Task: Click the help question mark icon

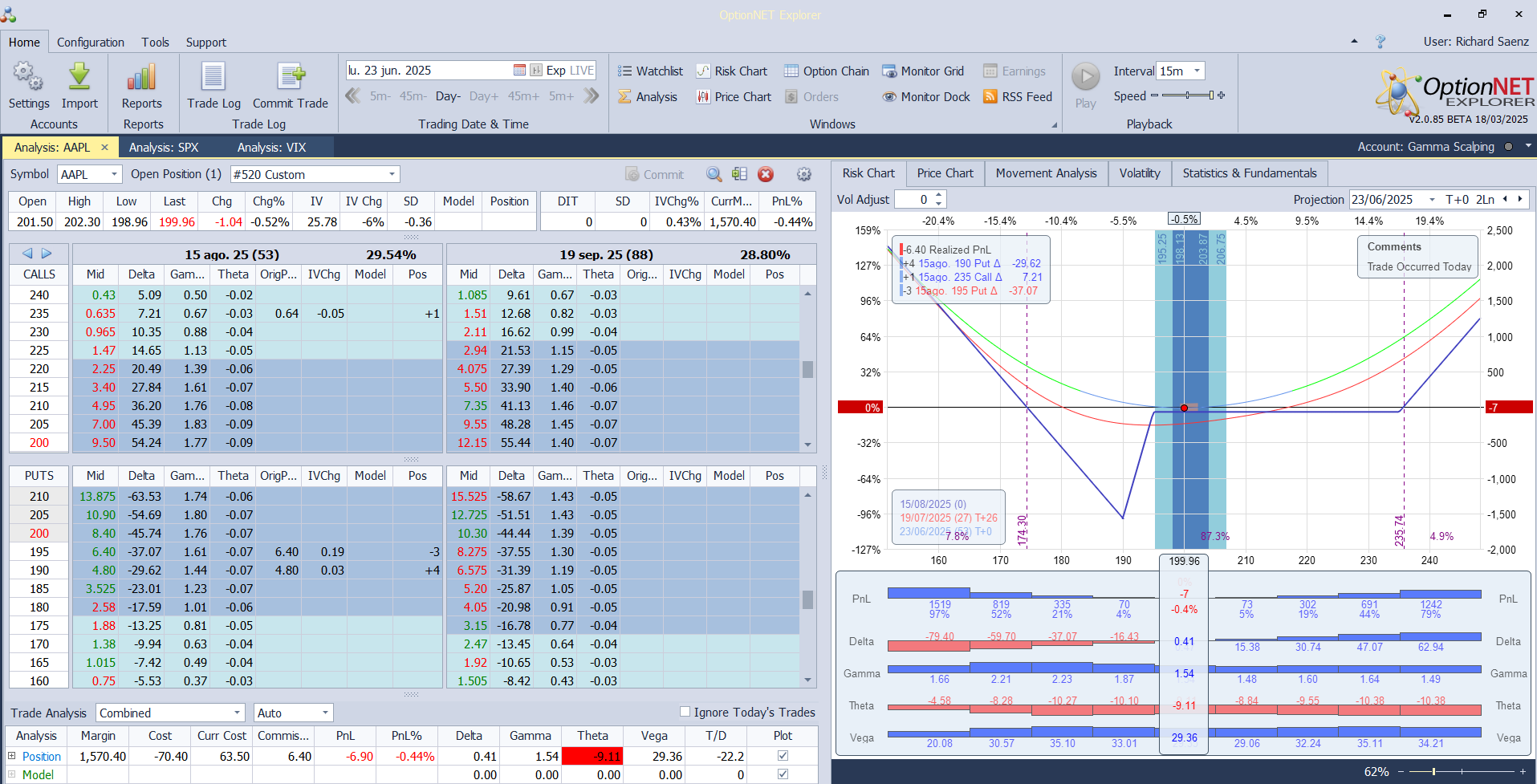Action: (1380, 42)
